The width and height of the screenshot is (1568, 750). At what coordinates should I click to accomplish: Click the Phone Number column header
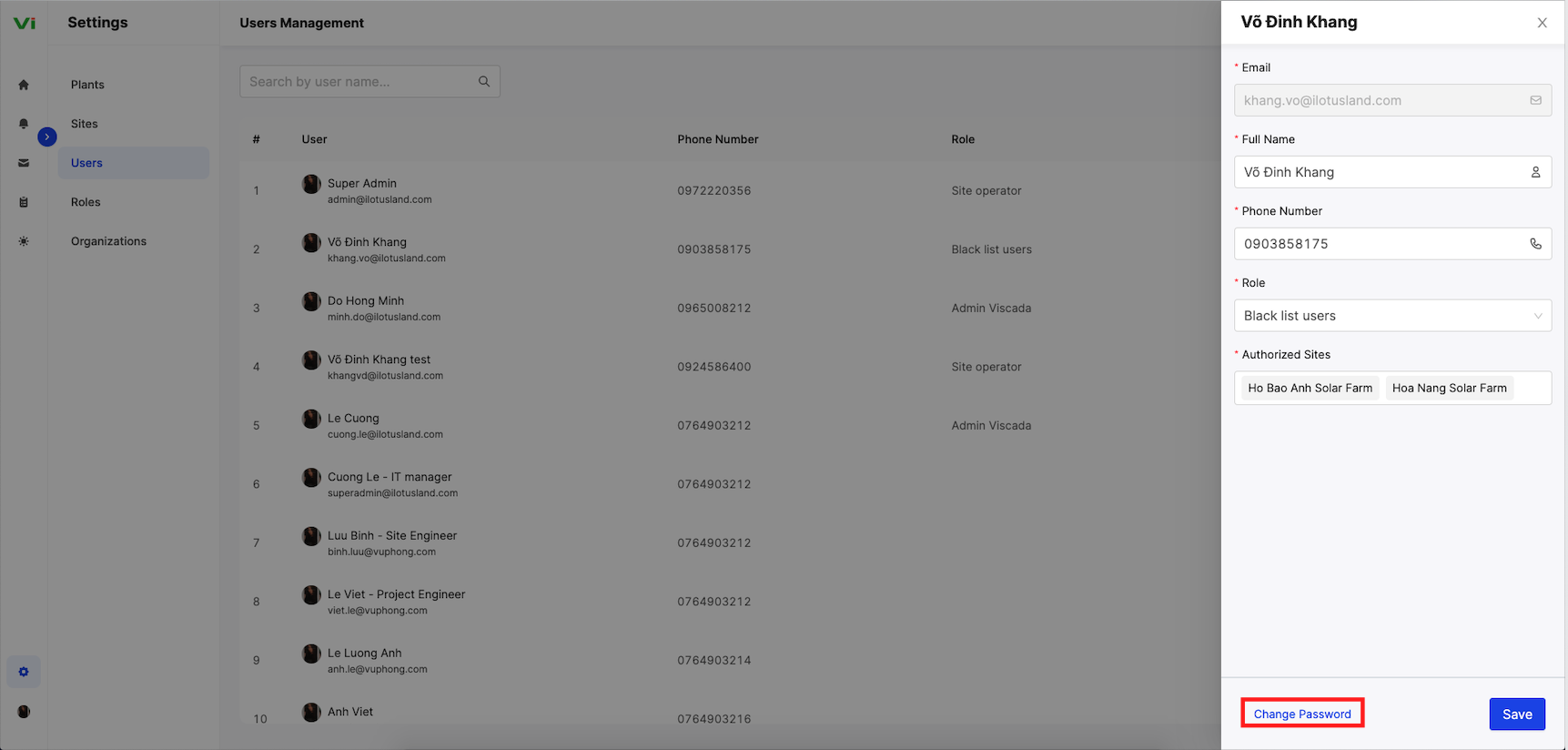pyautogui.click(x=717, y=139)
